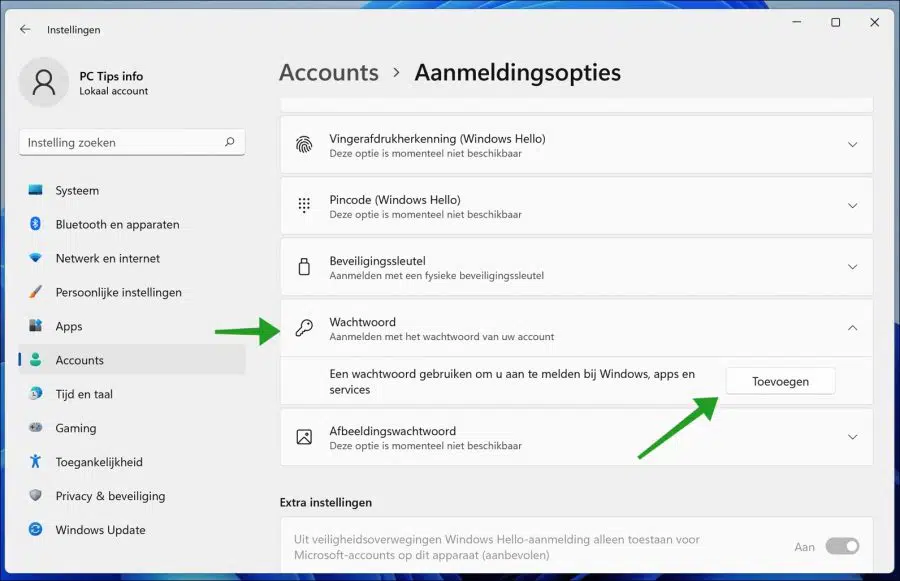Open Privacy & beveiliging label
Screen dimensions: 900x581
(x=110, y=495)
